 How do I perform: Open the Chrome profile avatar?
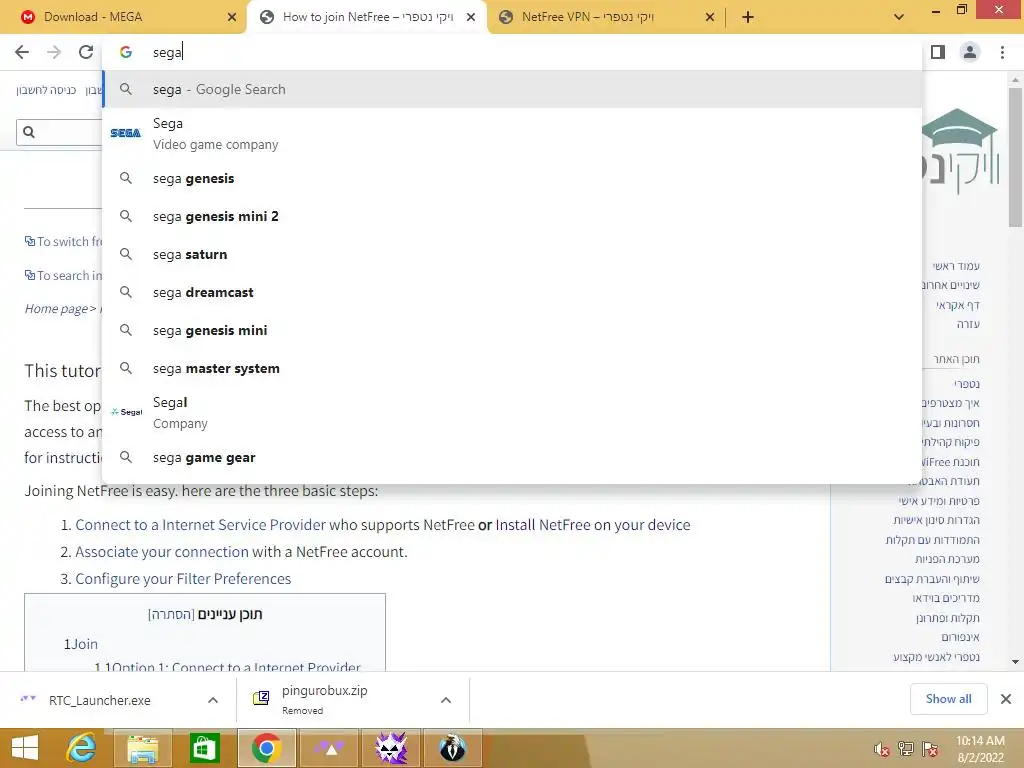(970, 52)
